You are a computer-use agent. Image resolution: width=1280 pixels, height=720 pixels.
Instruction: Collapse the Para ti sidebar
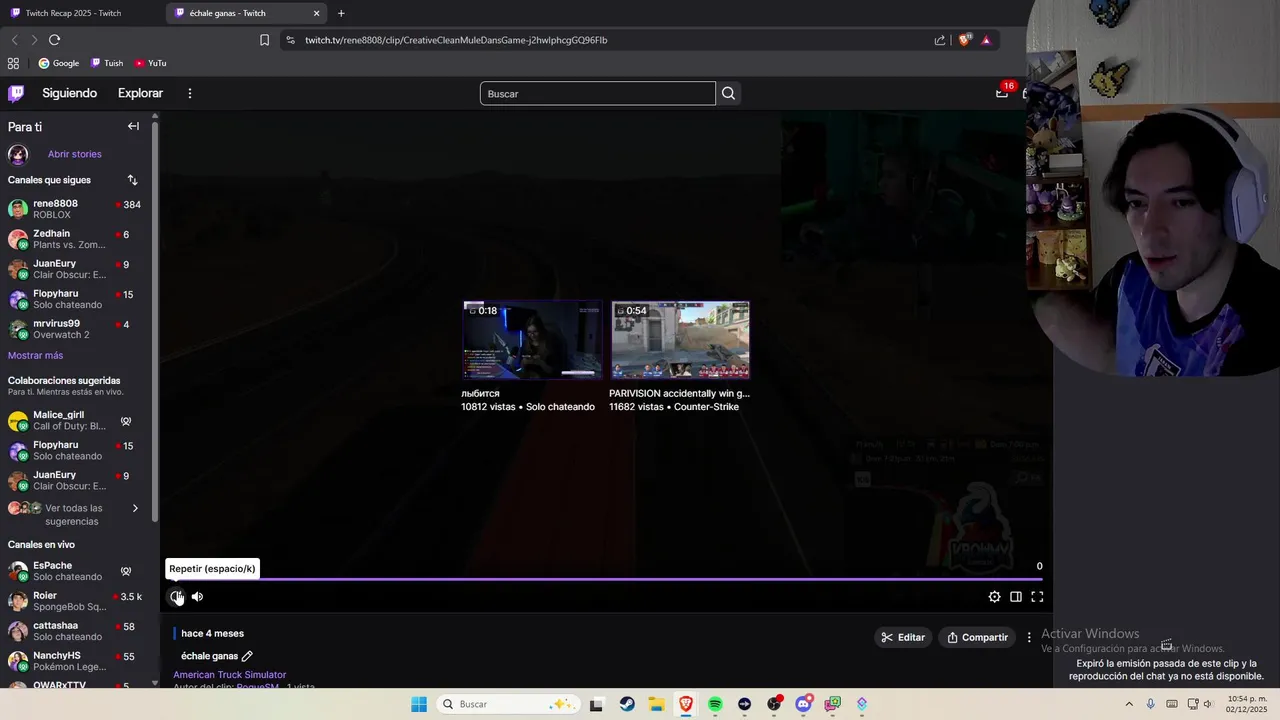[x=133, y=126]
